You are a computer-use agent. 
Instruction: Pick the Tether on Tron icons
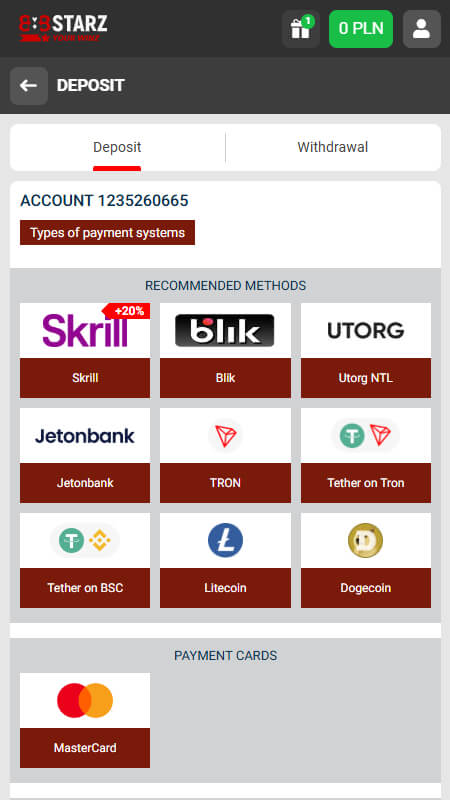point(365,436)
